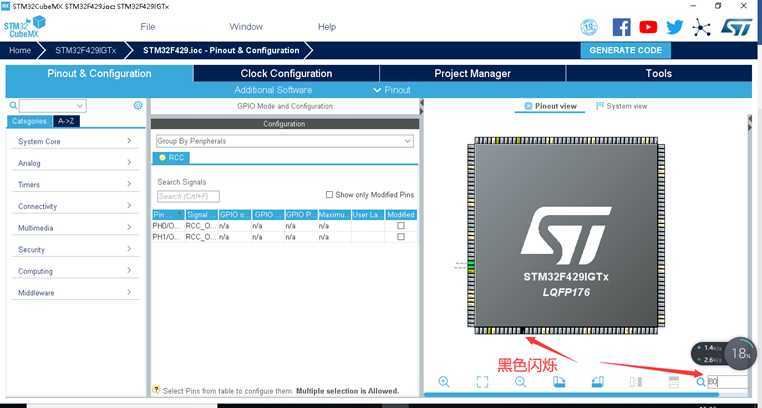
Task: Click the split view rows icon
Action: (x=674, y=382)
